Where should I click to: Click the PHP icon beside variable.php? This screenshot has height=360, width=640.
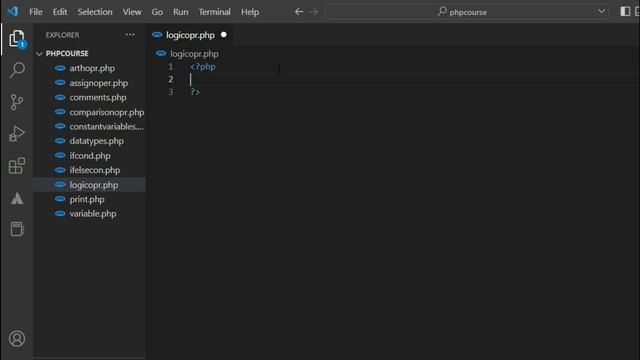[60, 213]
